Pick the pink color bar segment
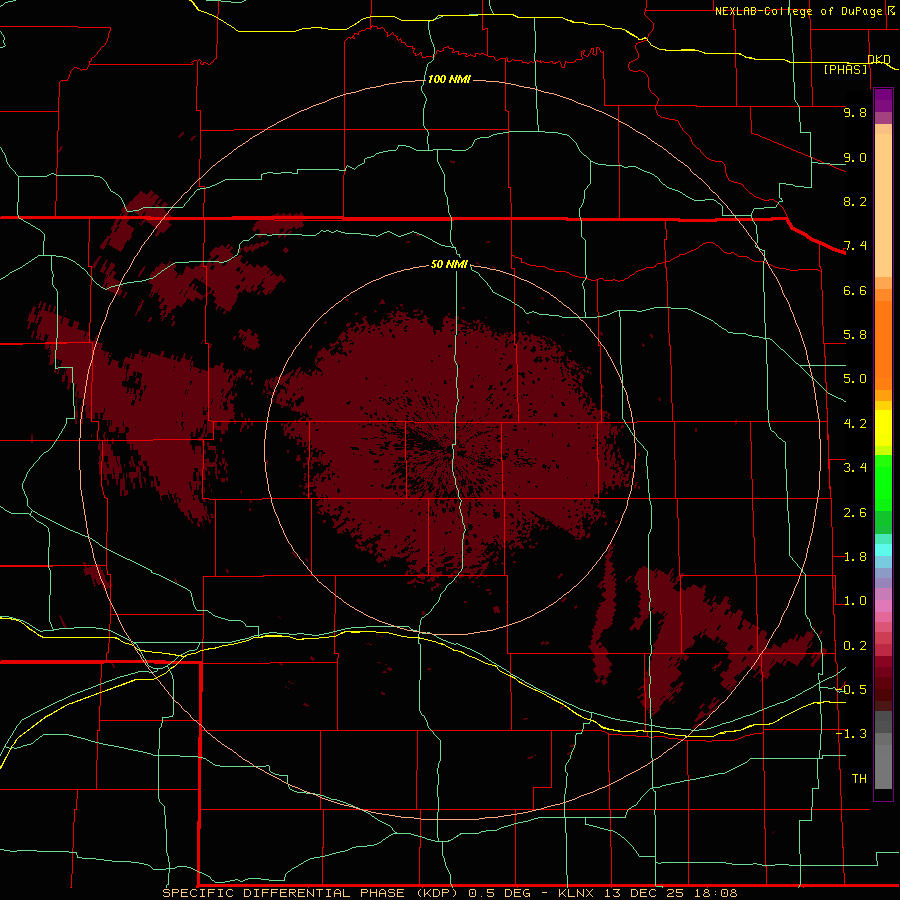The image size is (900, 900). coord(883,606)
